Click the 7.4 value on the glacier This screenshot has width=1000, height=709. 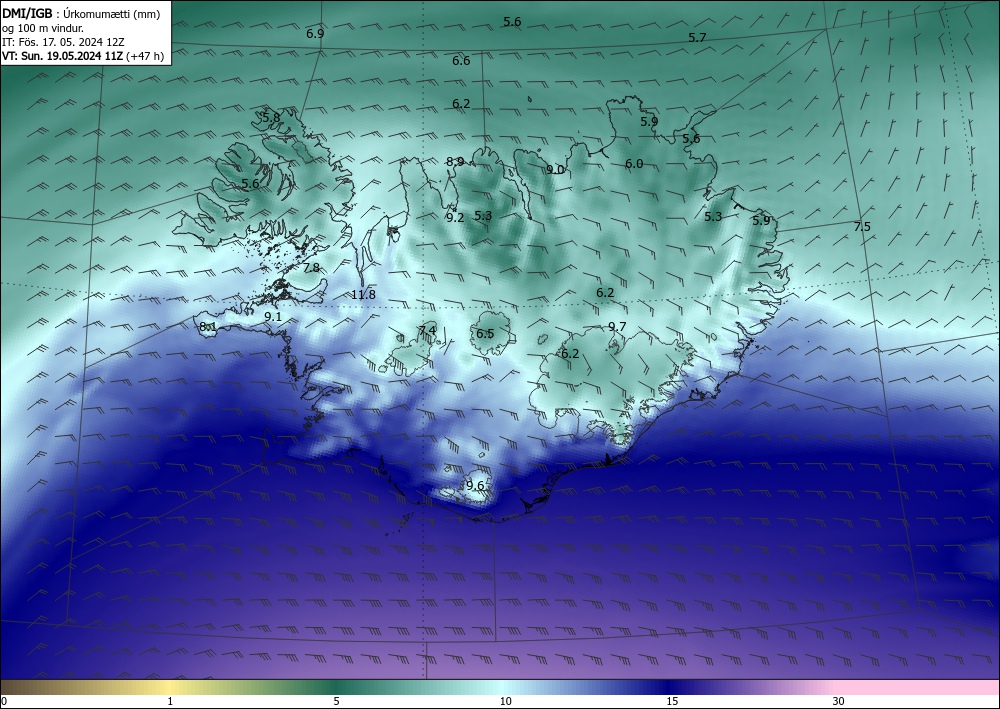pyautogui.click(x=427, y=330)
